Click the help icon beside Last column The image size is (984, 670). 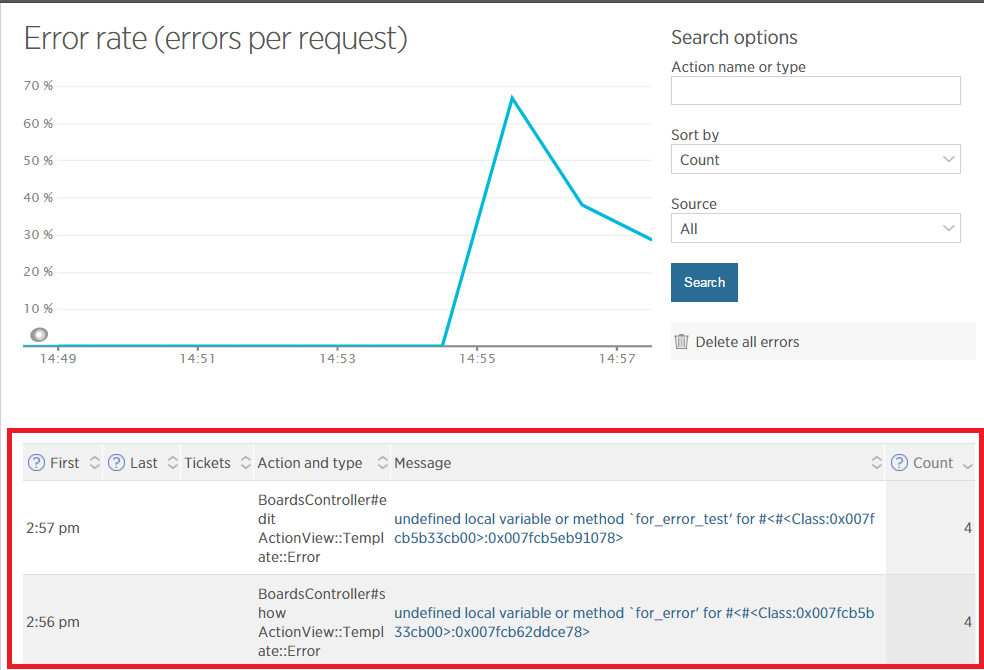tap(116, 463)
